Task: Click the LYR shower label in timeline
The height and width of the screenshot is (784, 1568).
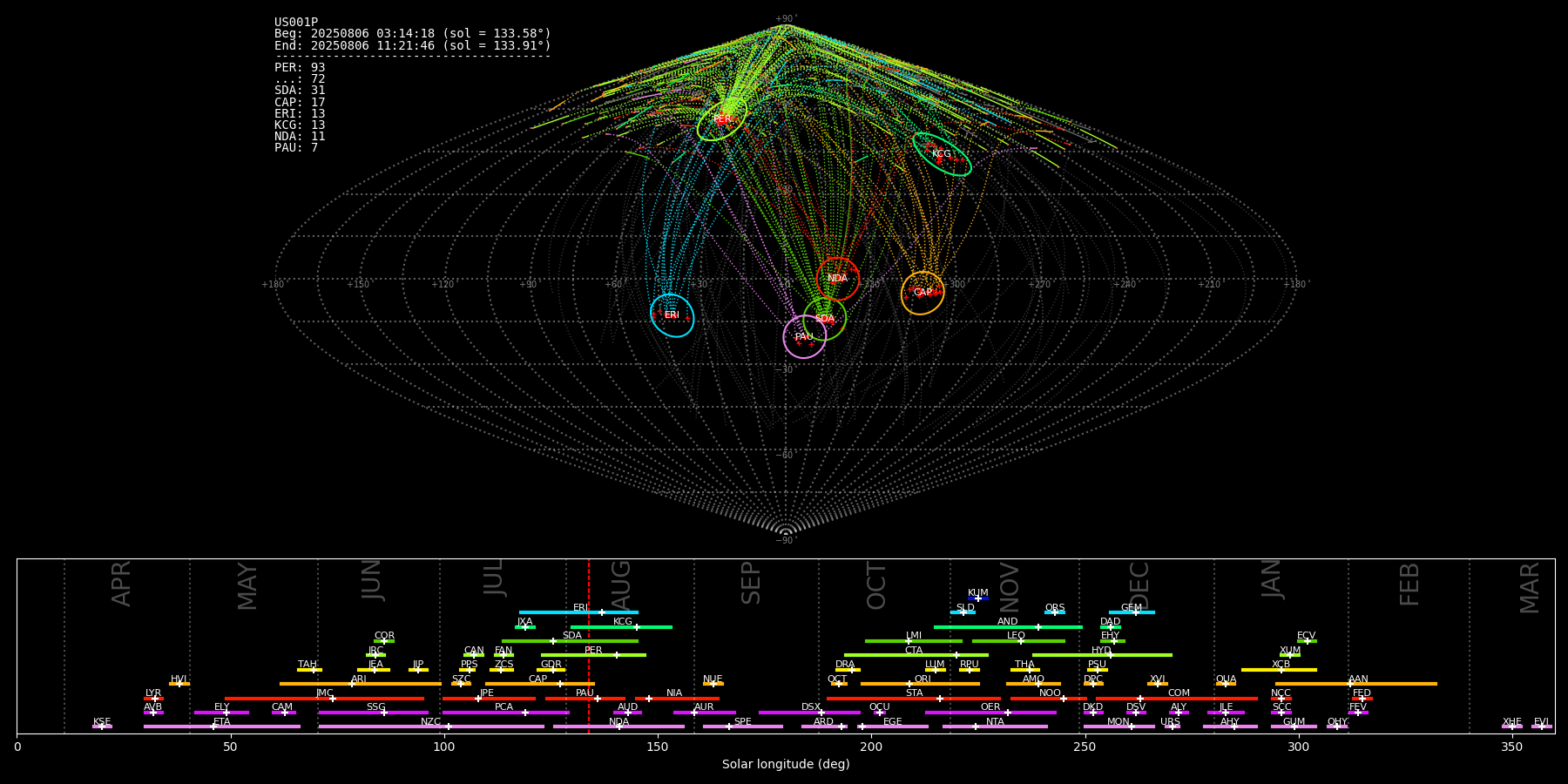Action: [x=153, y=693]
